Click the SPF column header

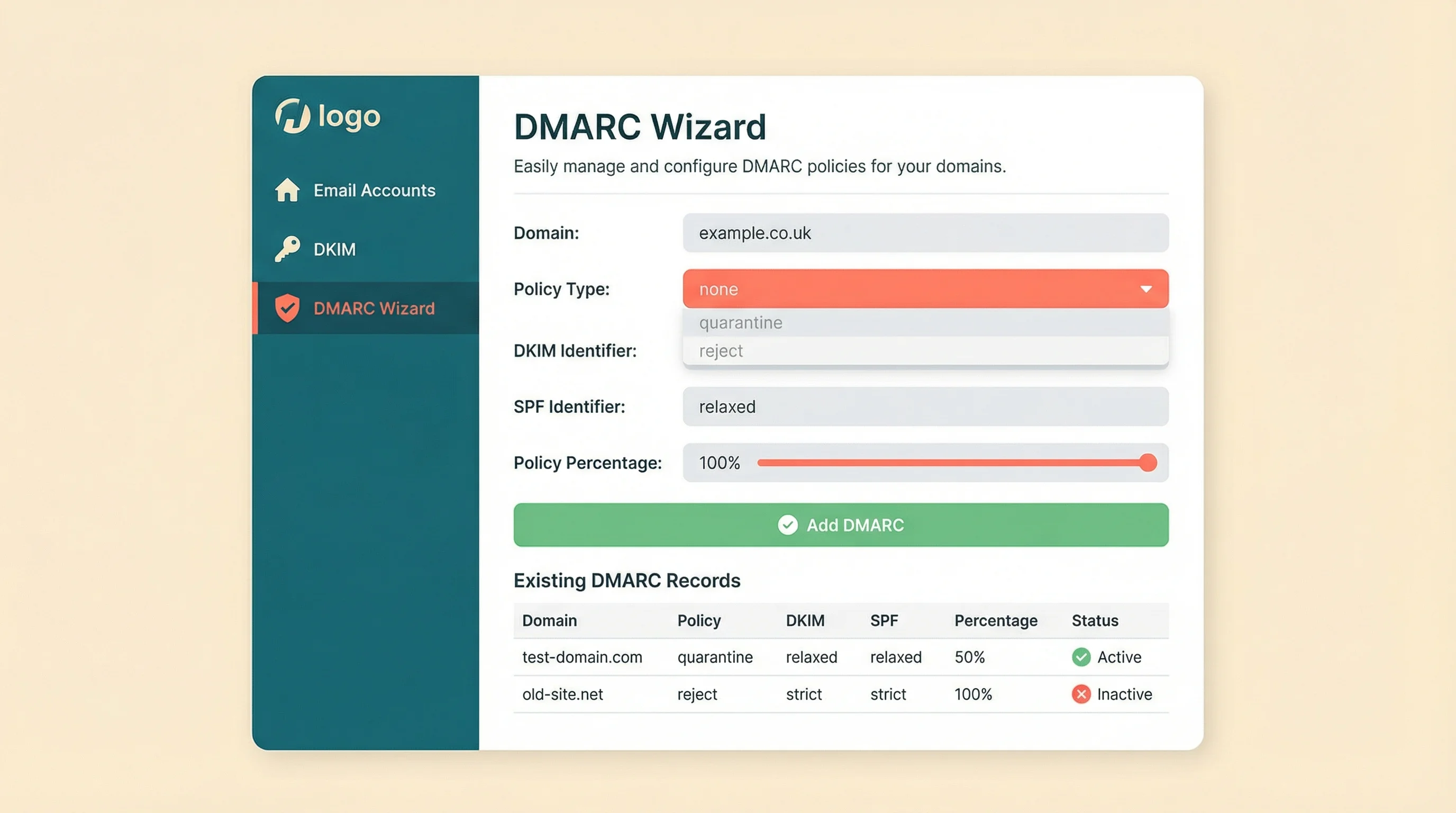pyautogui.click(x=884, y=620)
